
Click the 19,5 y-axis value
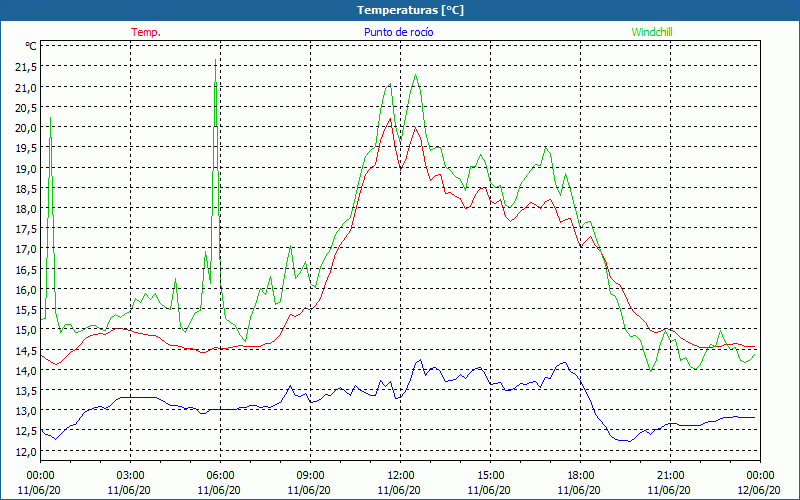[x=26, y=147]
